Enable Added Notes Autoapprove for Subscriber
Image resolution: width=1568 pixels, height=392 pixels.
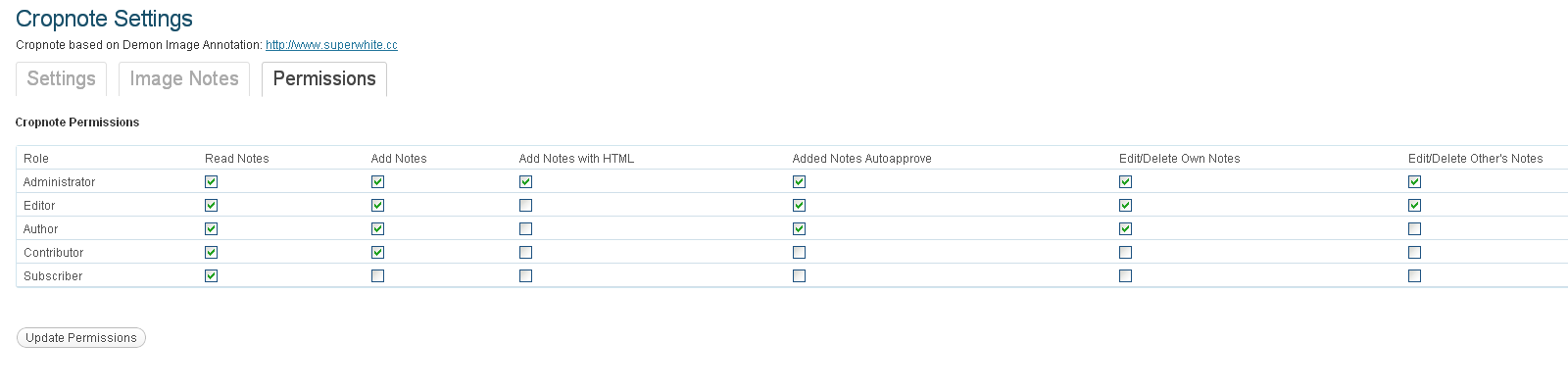click(799, 275)
